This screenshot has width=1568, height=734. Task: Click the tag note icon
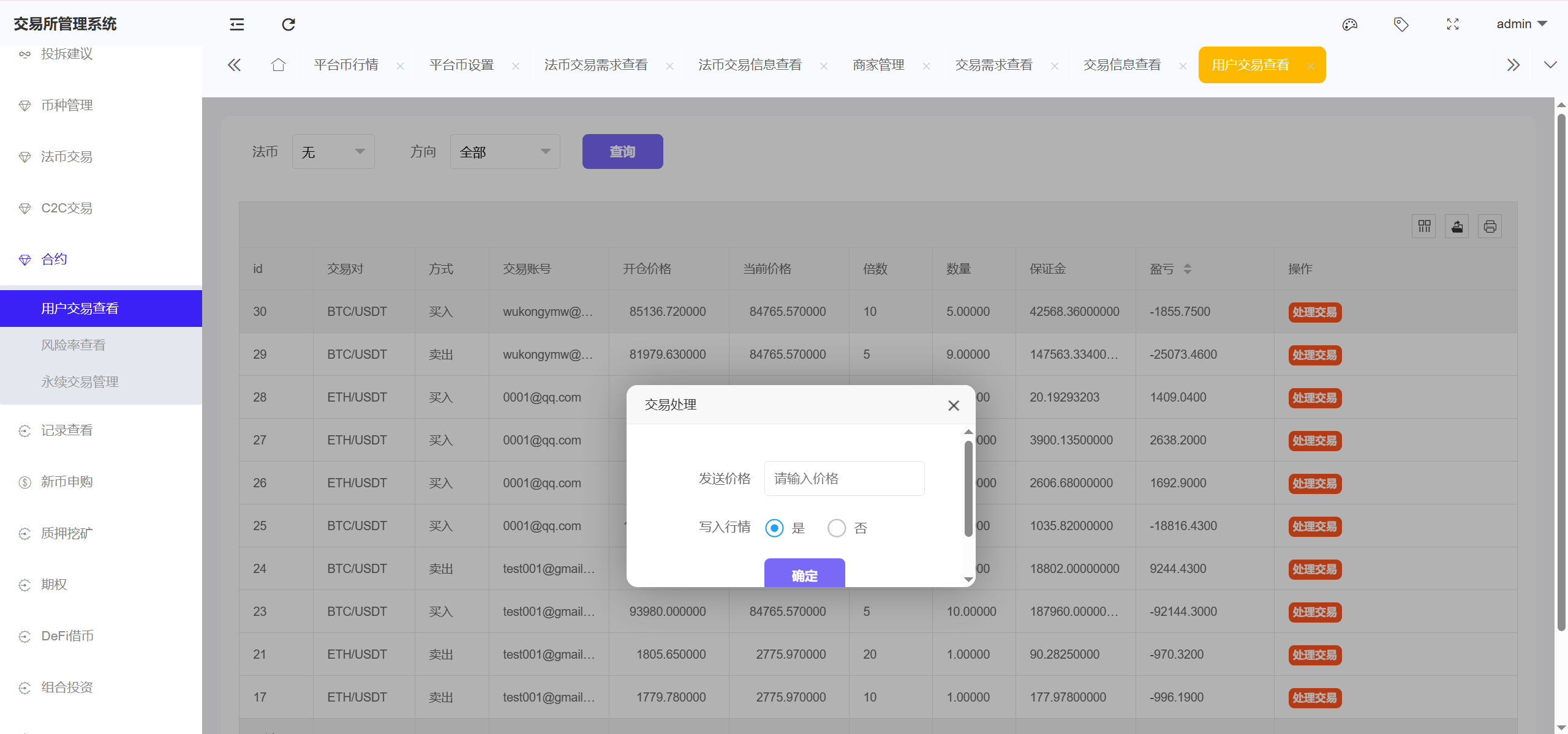[x=1401, y=24]
